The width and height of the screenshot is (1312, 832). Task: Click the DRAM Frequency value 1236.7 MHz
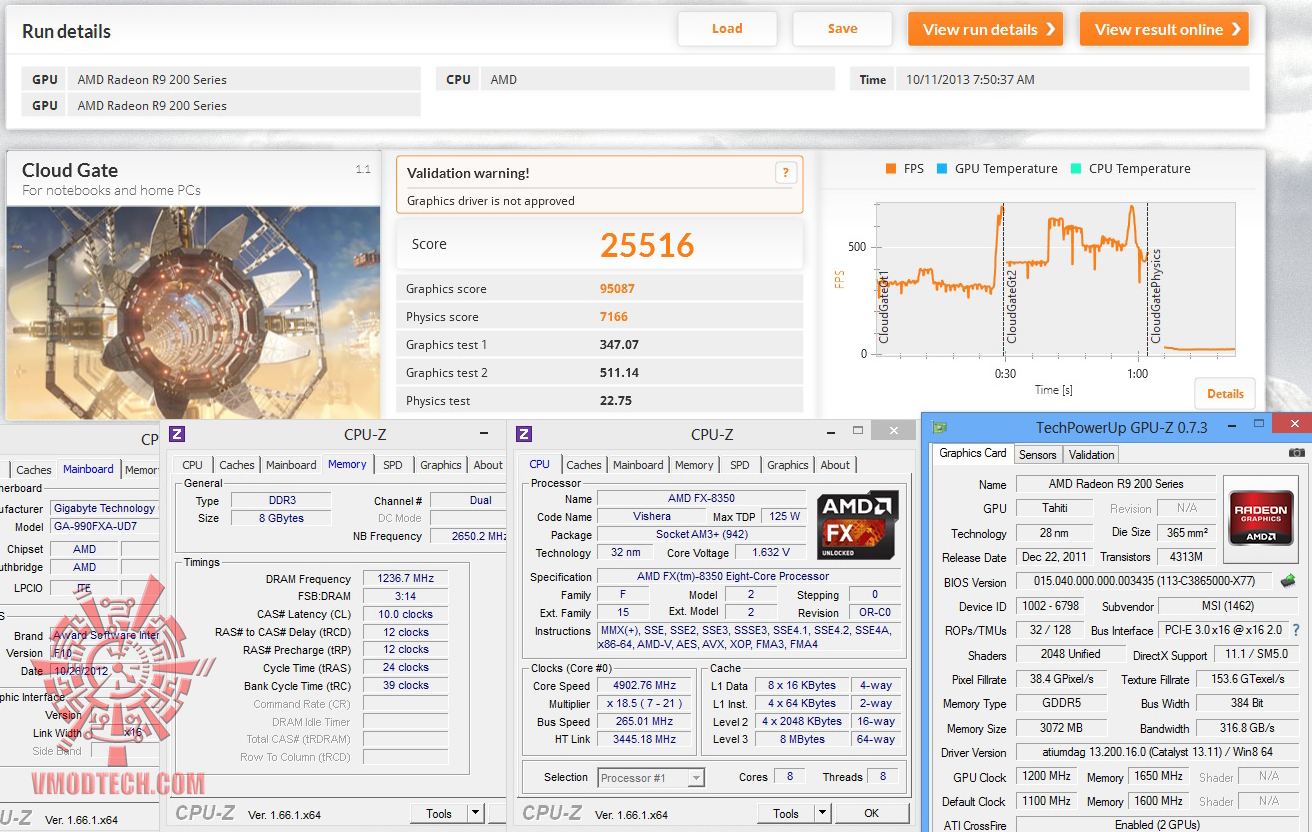pyautogui.click(x=405, y=579)
